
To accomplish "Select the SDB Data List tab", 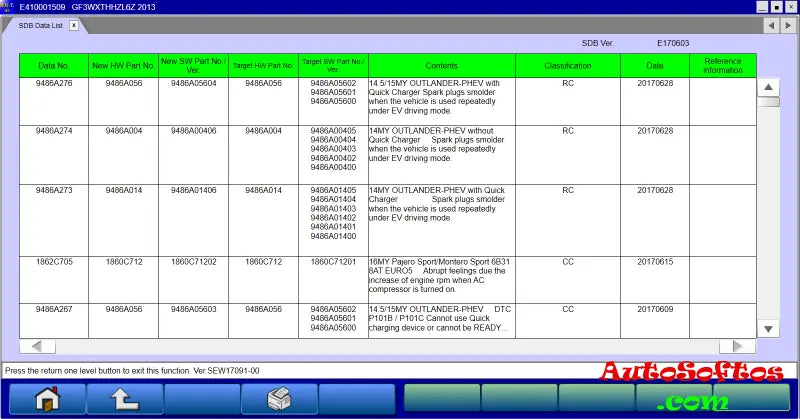I will click(x=41, y=26).
